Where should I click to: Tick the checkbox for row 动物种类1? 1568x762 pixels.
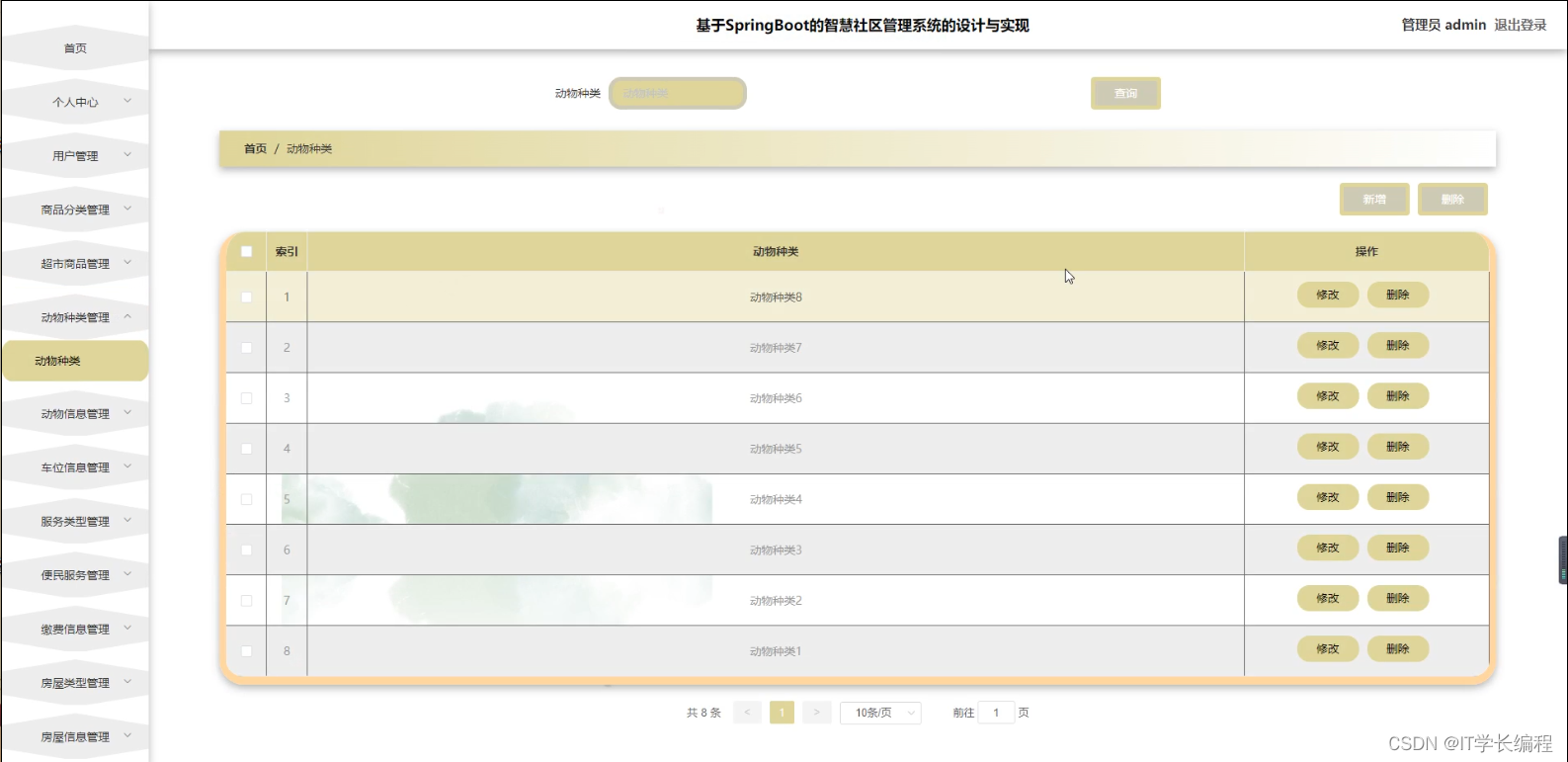point(246,651)
